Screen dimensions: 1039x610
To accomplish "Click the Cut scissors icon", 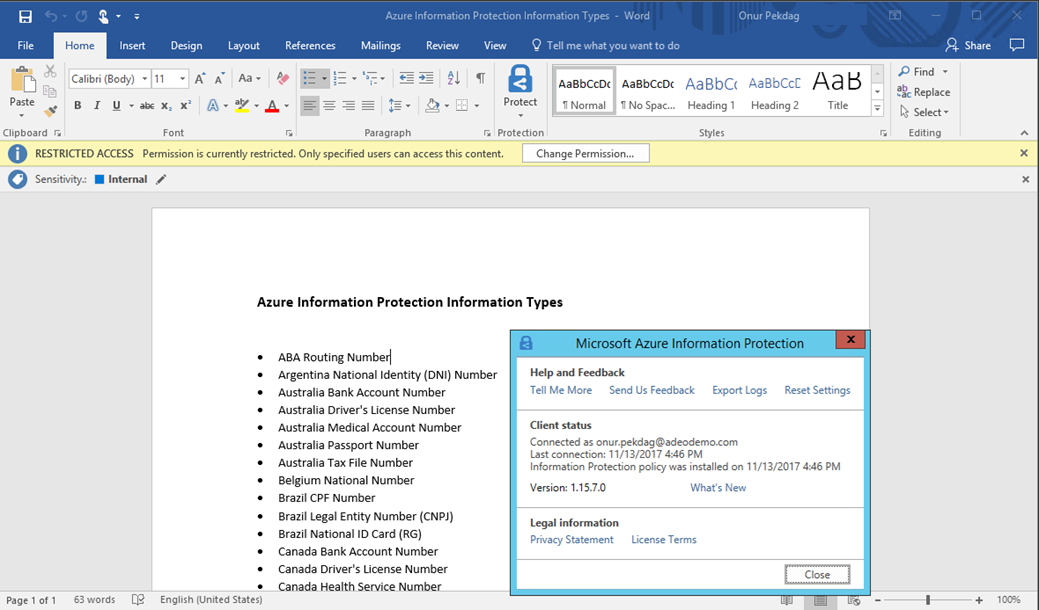I will (50, 72).
